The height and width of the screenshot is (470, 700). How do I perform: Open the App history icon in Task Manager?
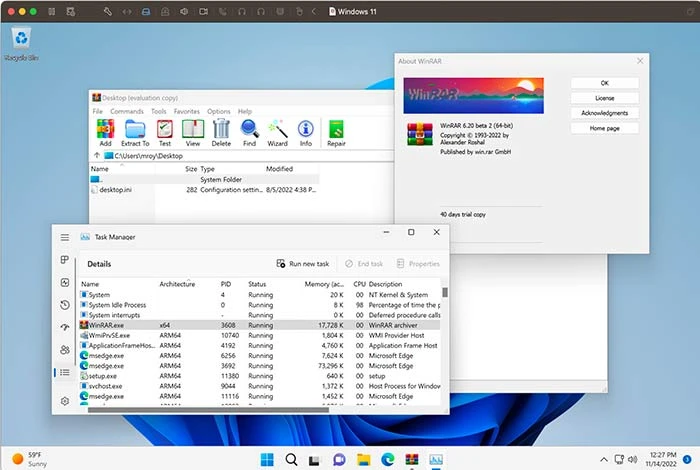tap(65, 305)
